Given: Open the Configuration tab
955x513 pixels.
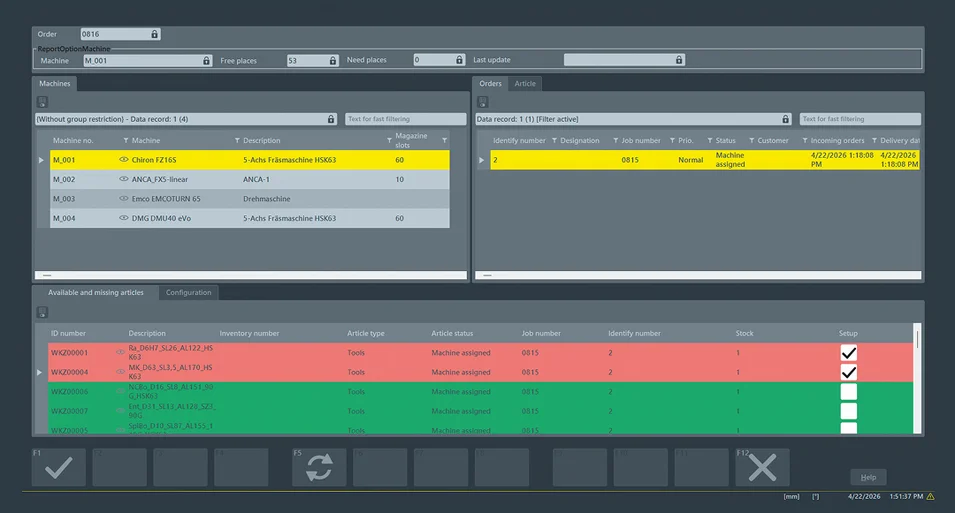Looking at the screenshot, I should [188, 292].
